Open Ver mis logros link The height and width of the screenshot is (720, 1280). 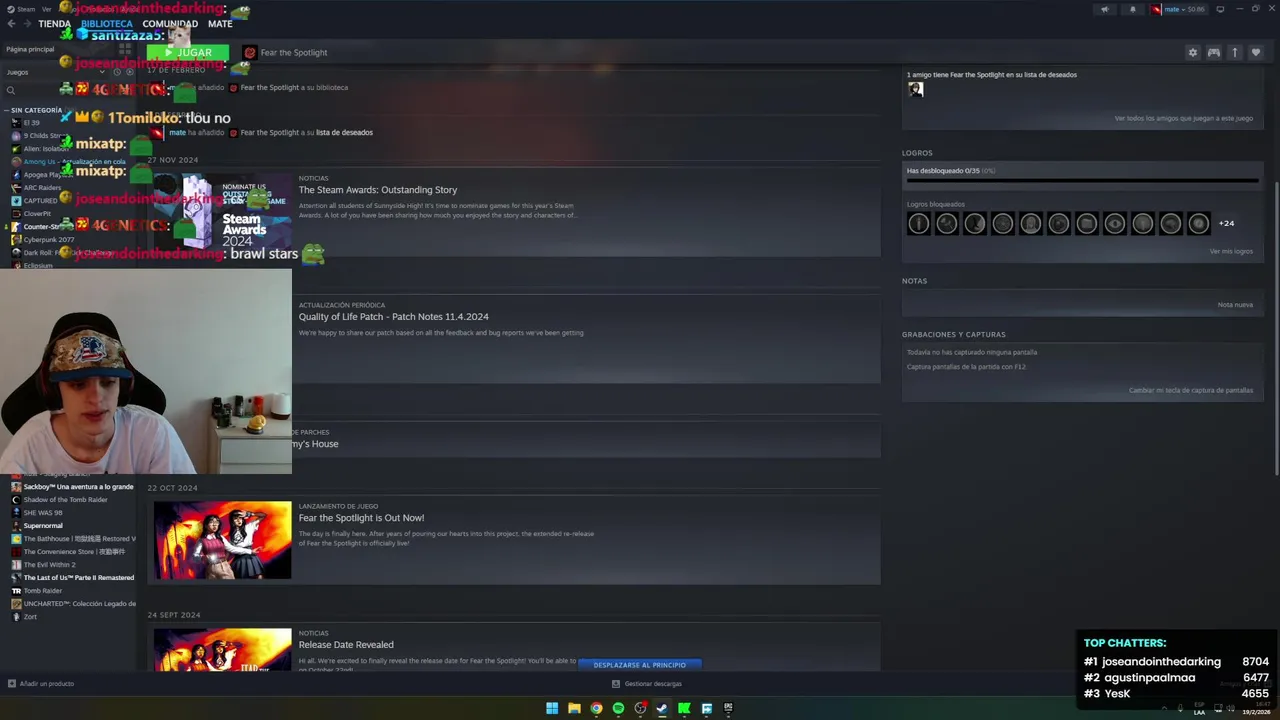click(x=1231, y=251)
